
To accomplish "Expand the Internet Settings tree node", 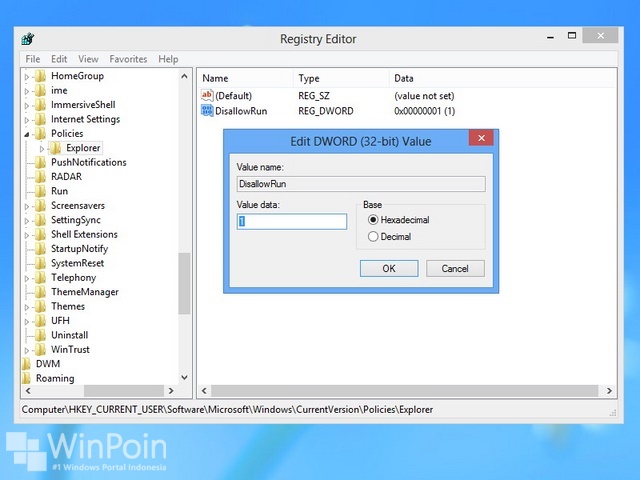I will 27,120.
